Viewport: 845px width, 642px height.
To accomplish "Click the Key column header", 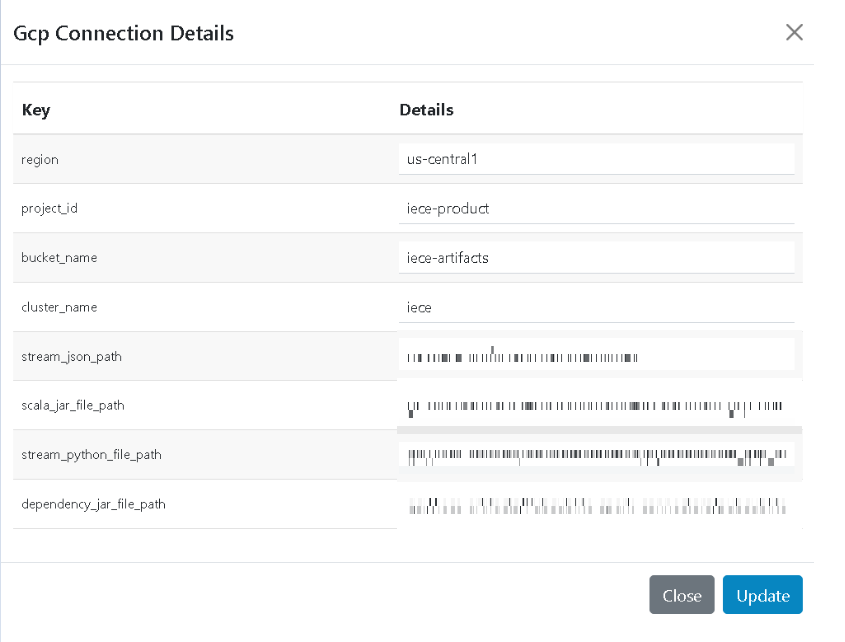I will tap(36, 110).
